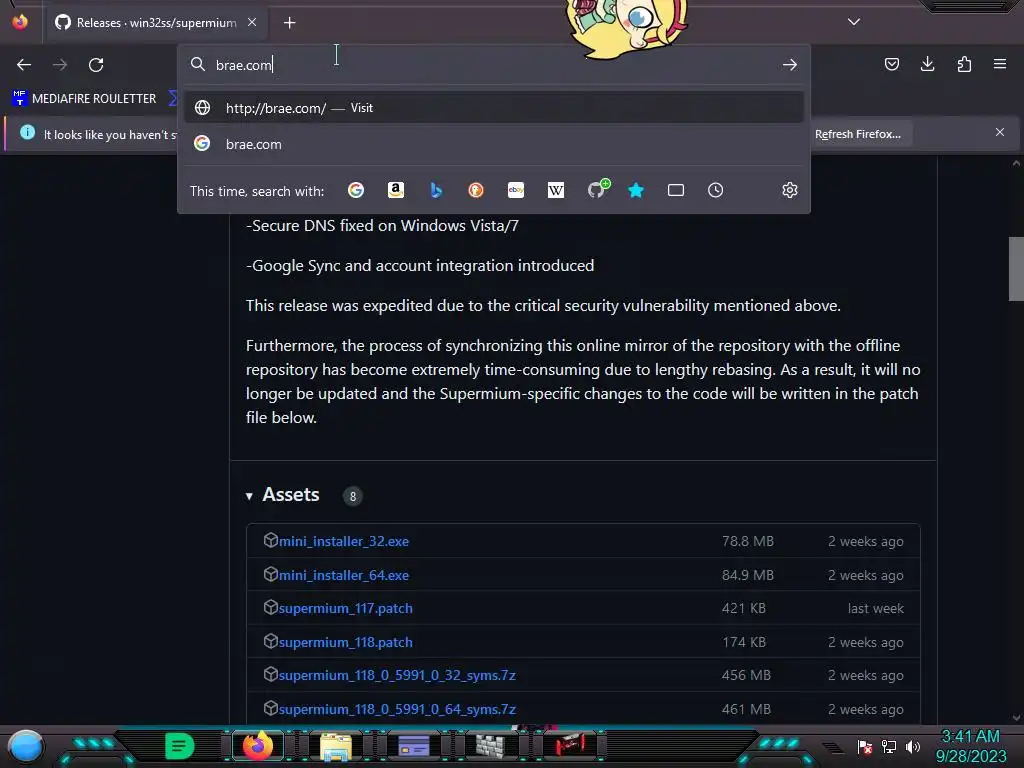Click Firefox taskbar icon
The image size is (1024, 768).
coord(257,746)
